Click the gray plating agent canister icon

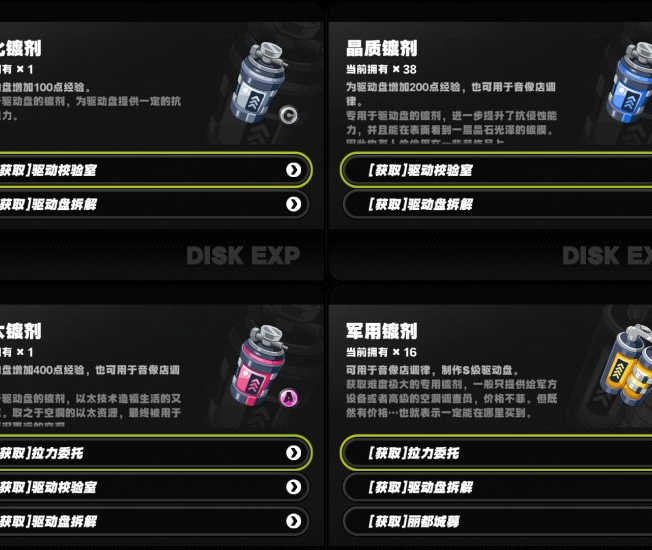tap(259, 82)
